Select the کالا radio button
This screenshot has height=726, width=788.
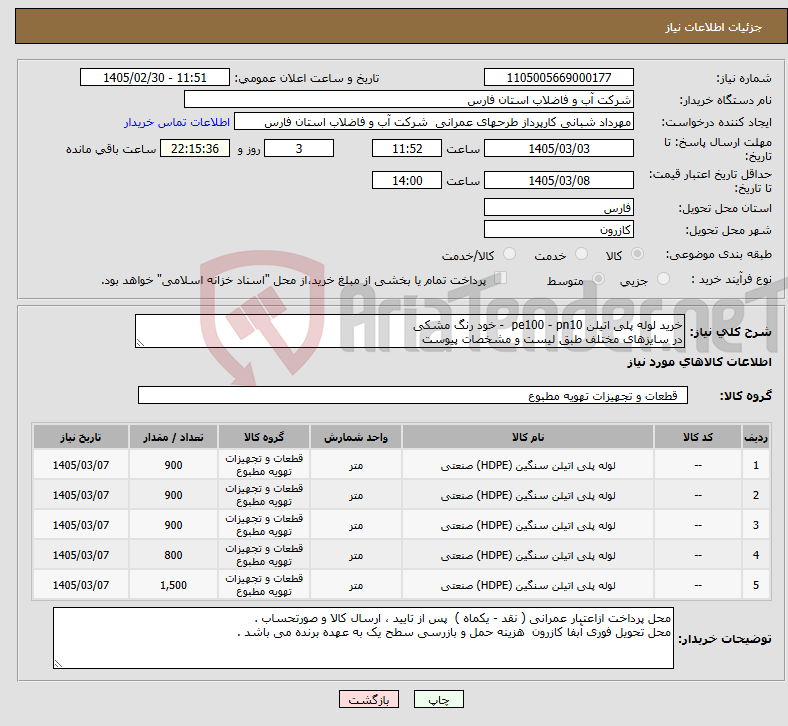click(x=637, y=254)
